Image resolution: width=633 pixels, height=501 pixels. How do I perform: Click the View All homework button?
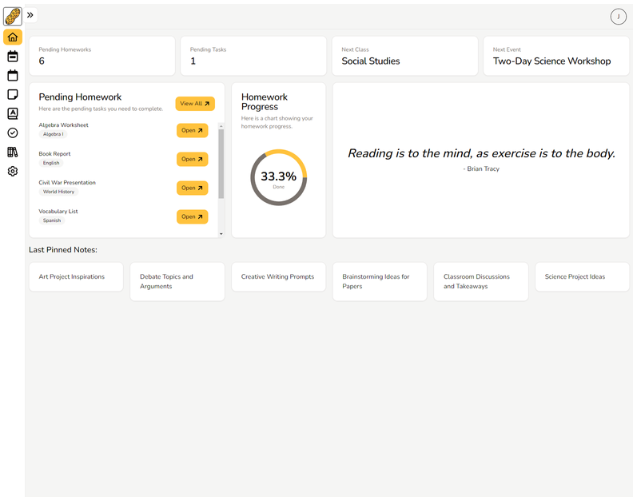point(195,104)
